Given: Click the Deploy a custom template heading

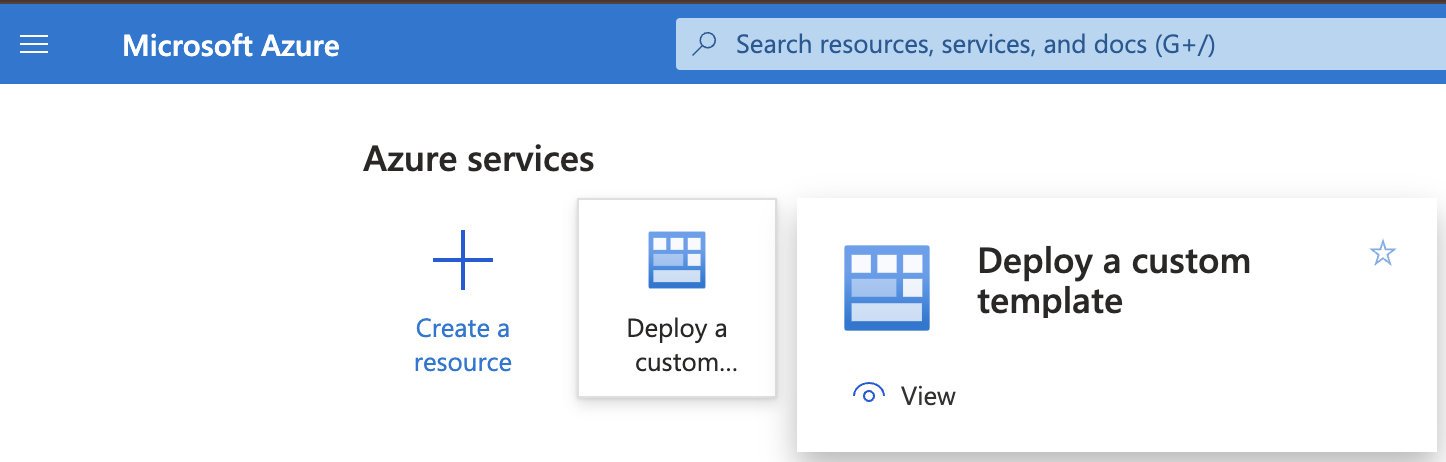Looking at the screenshot, I should (1114, 280).
